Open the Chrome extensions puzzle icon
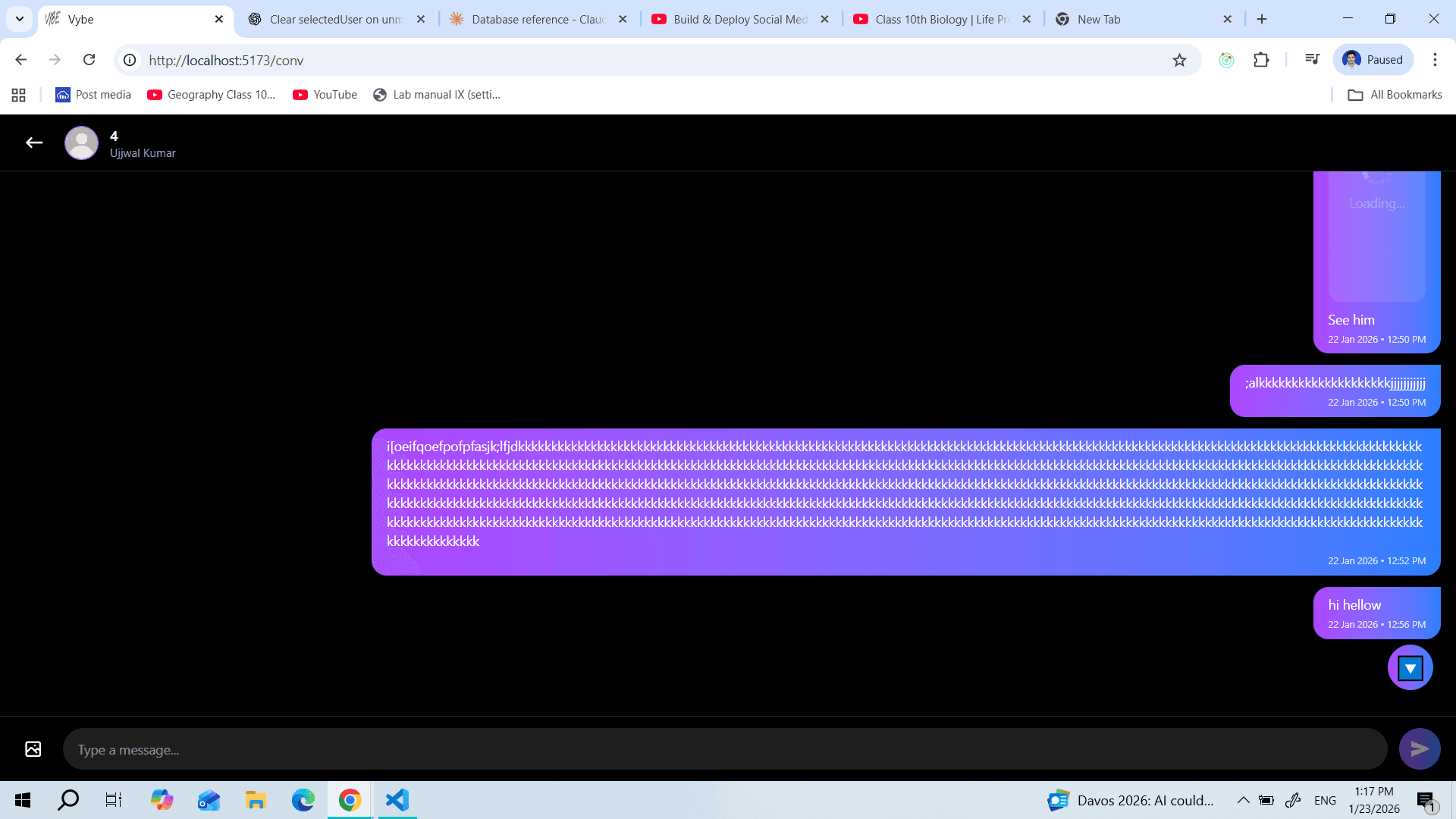Screen dimensions: 1456x819 pyautogui.click(x=1261, y=59)
